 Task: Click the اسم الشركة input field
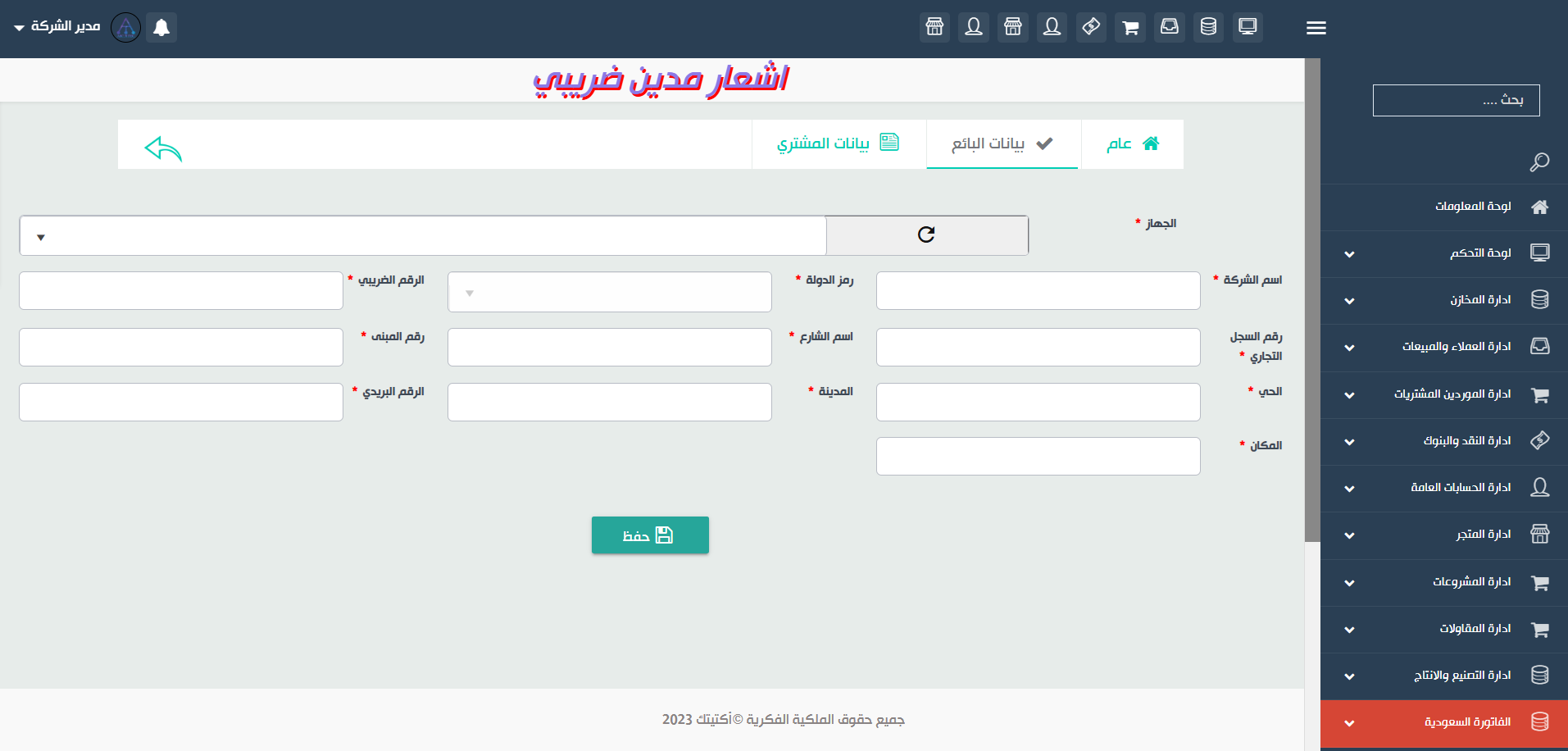[x=1038, y=291]
